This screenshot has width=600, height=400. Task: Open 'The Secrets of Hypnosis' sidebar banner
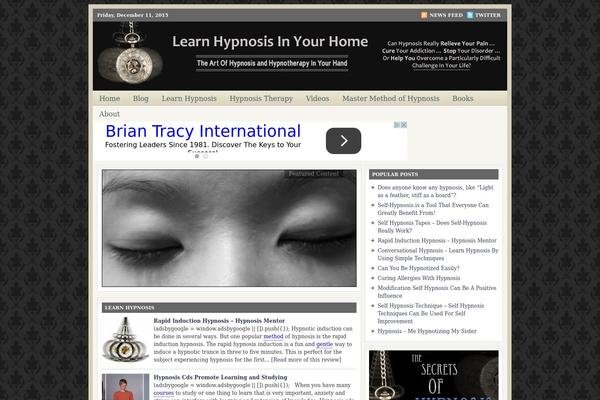click(x=434, y=375)
